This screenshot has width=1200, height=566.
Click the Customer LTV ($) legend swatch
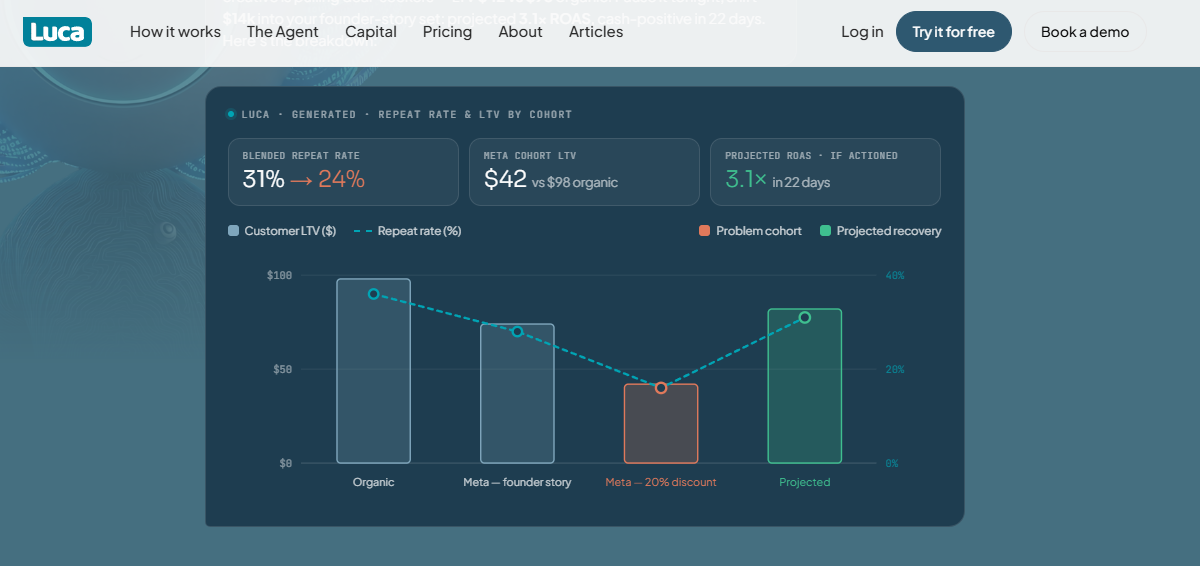(234, 231)
